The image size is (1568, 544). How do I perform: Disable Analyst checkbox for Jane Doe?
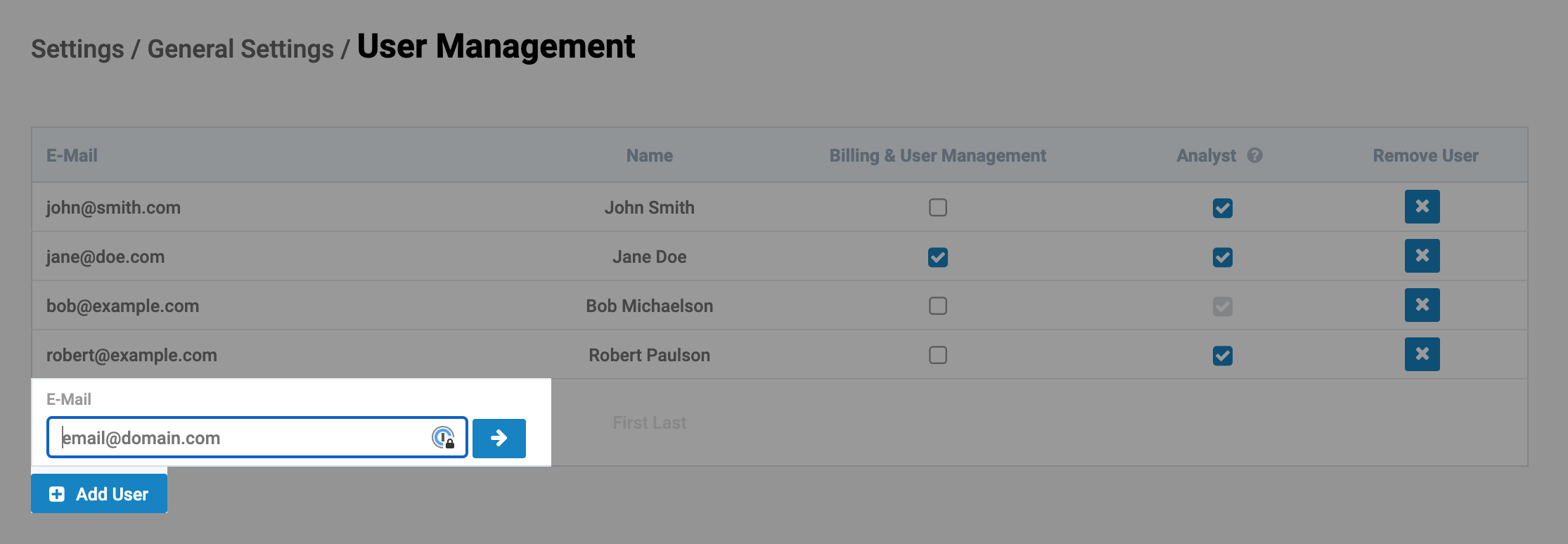click(x=1223, y=257)
